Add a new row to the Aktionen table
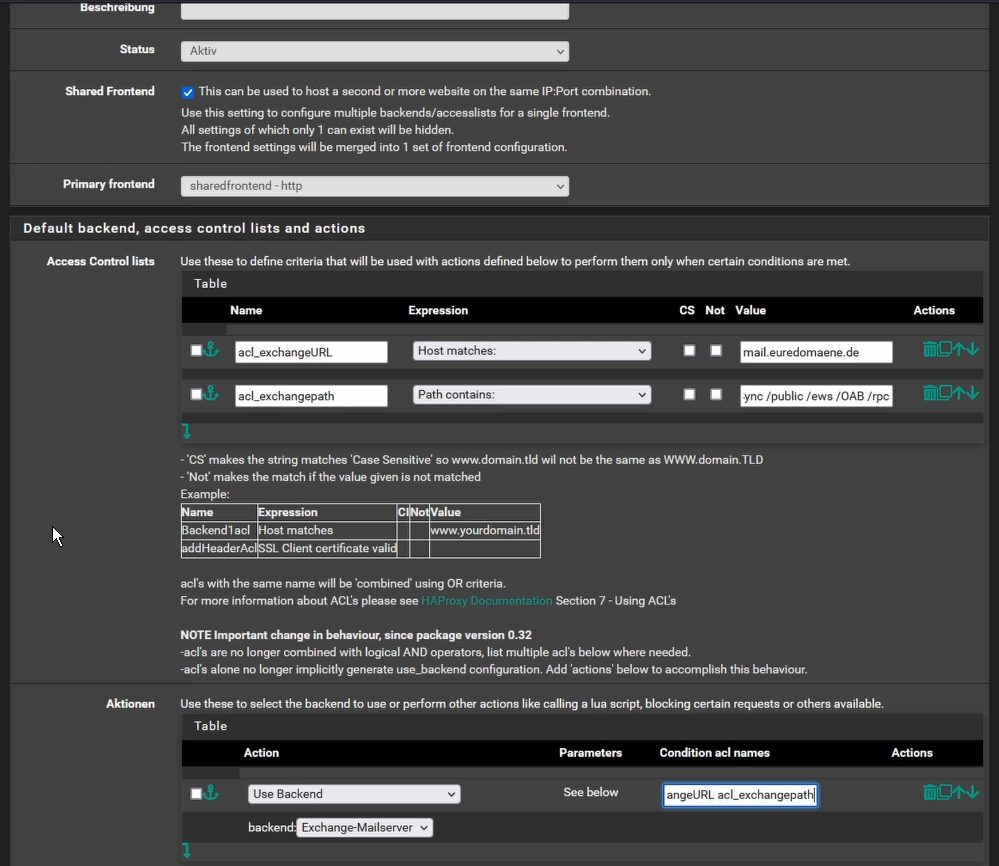 [x=187, y=850]
